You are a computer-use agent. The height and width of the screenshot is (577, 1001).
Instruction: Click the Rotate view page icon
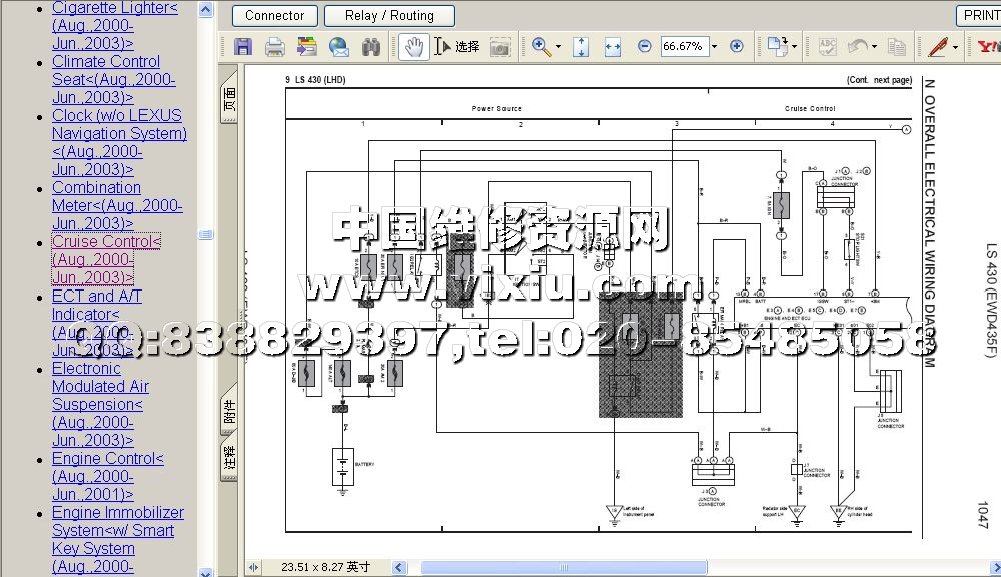tap(778, 46)
